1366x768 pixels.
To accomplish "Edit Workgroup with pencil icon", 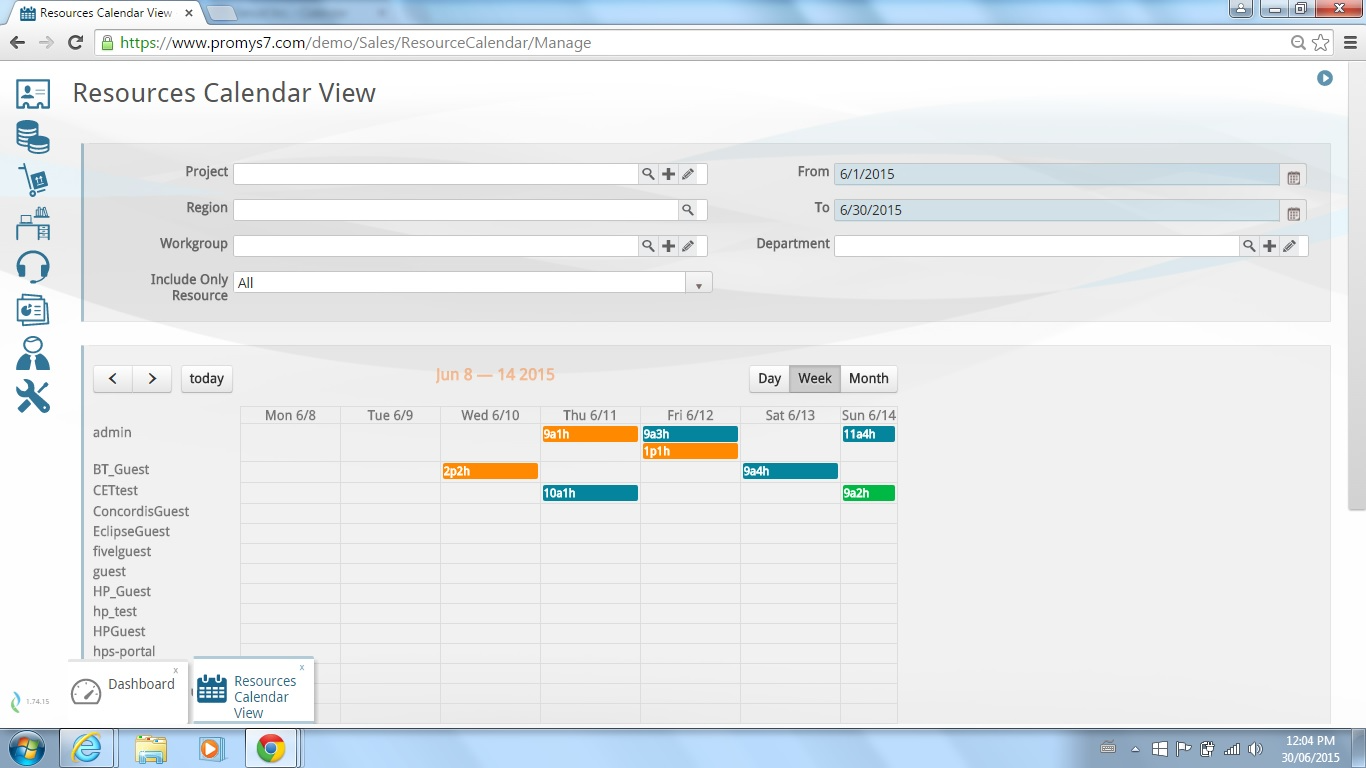I will click(x=688, y=246).
